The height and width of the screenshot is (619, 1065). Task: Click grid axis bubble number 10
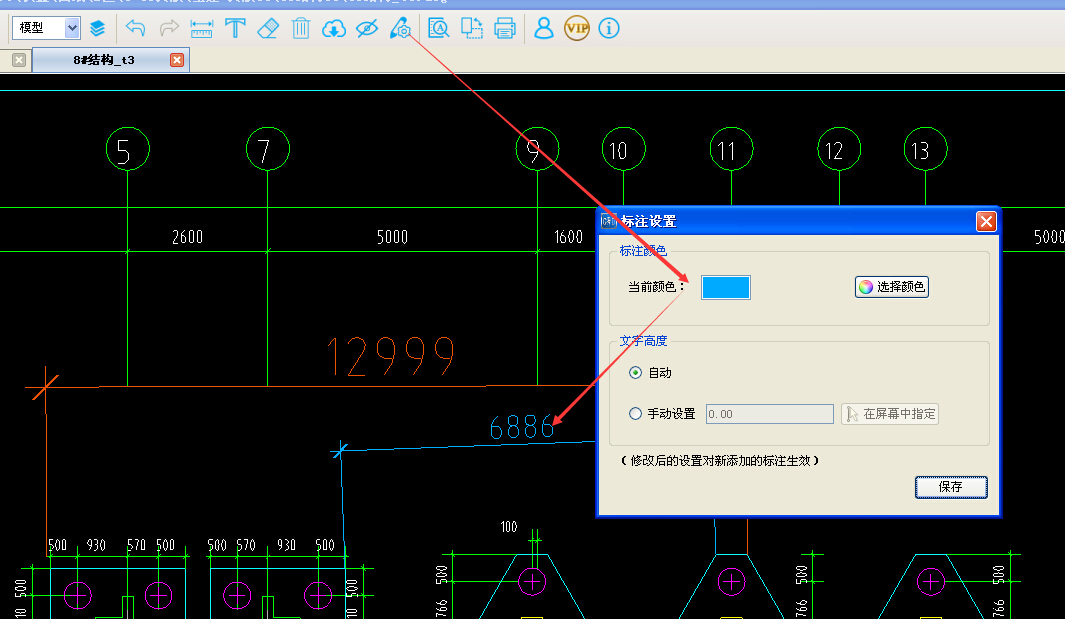(x=624, y=149)
